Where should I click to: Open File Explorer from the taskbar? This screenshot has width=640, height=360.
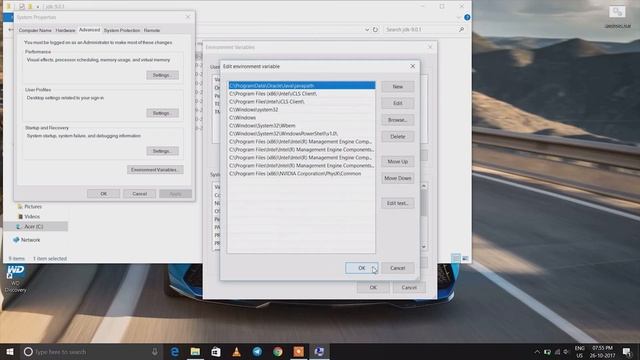[x=195, y=351]
